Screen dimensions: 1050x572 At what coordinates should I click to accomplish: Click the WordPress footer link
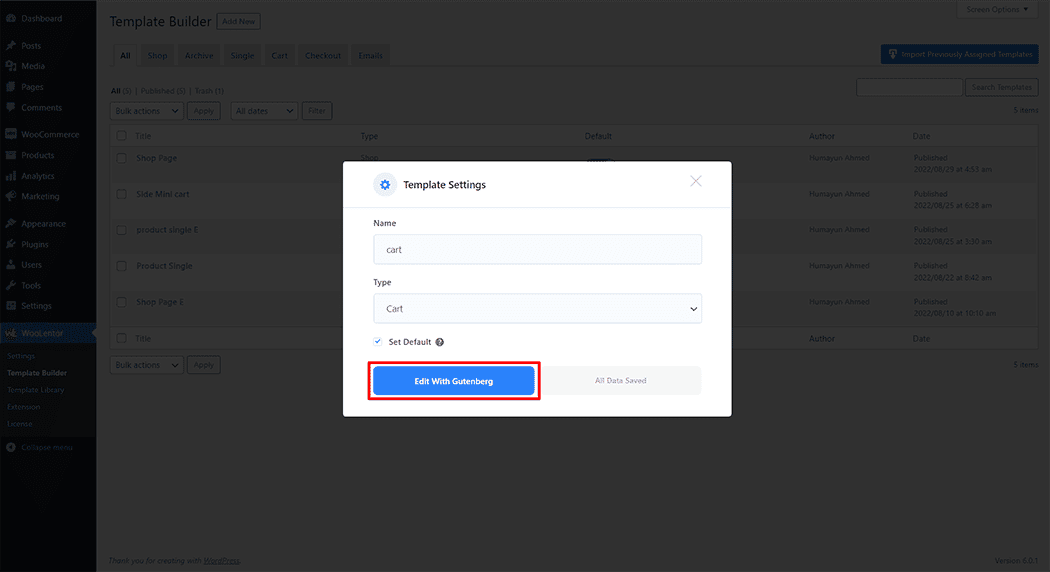click(x=221, y=561)
